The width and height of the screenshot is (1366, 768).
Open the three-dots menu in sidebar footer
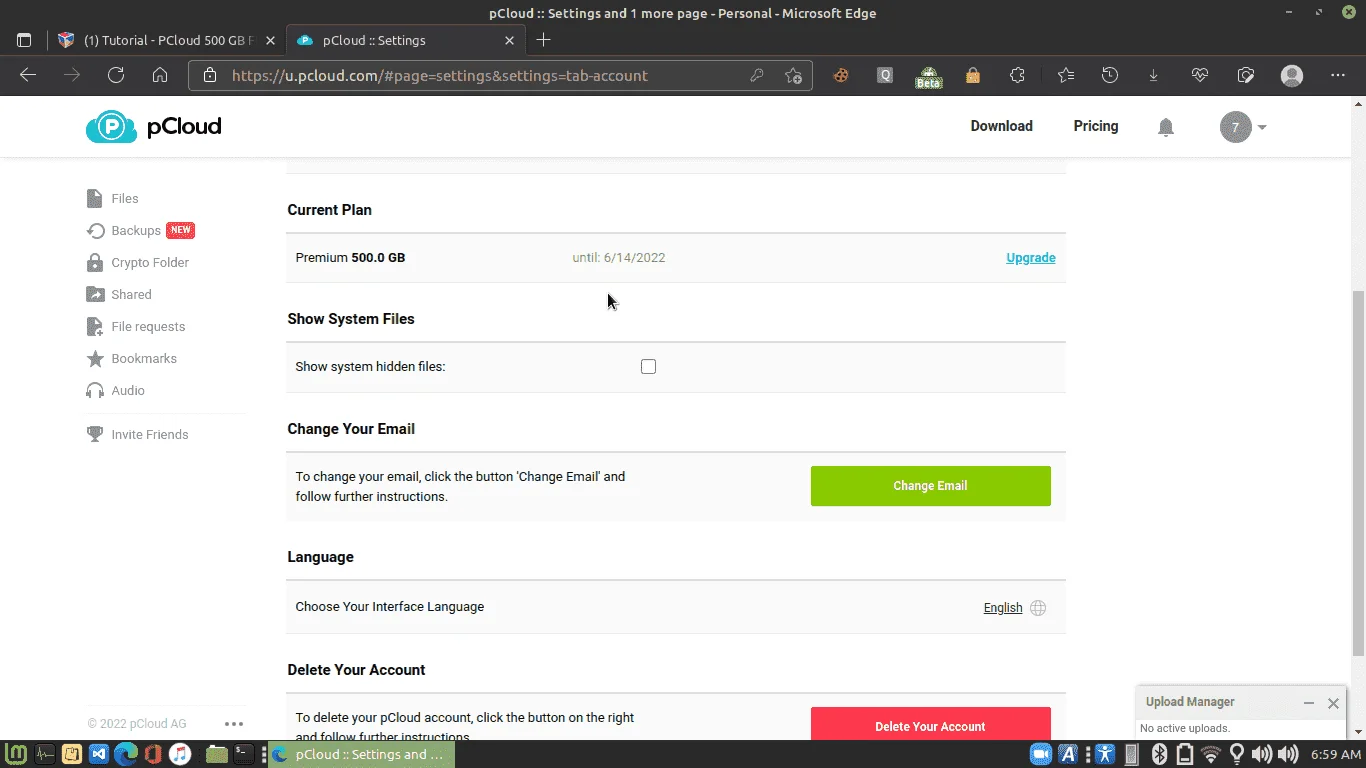234,724
